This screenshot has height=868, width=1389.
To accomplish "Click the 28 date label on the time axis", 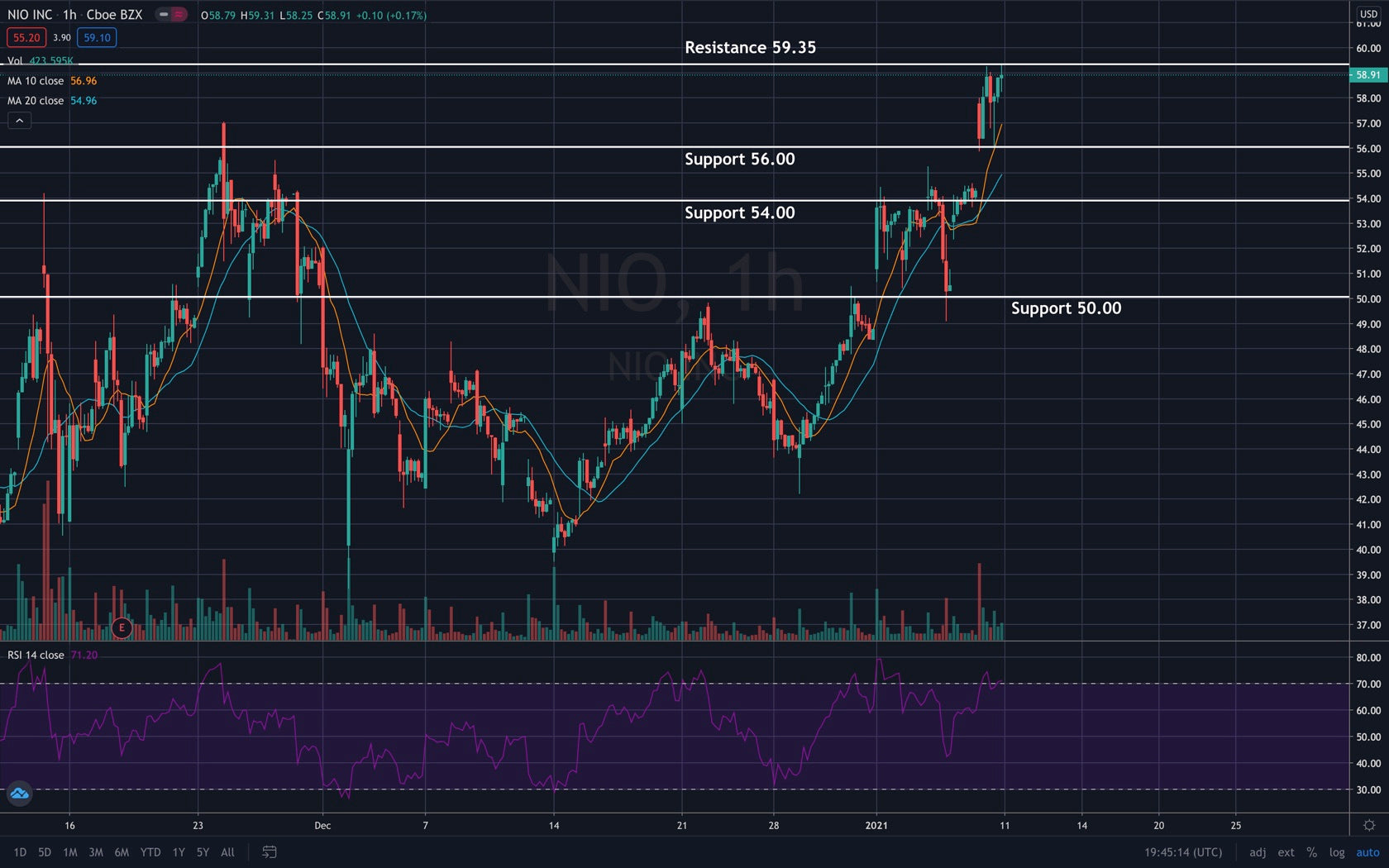I will tap(774, 825).
